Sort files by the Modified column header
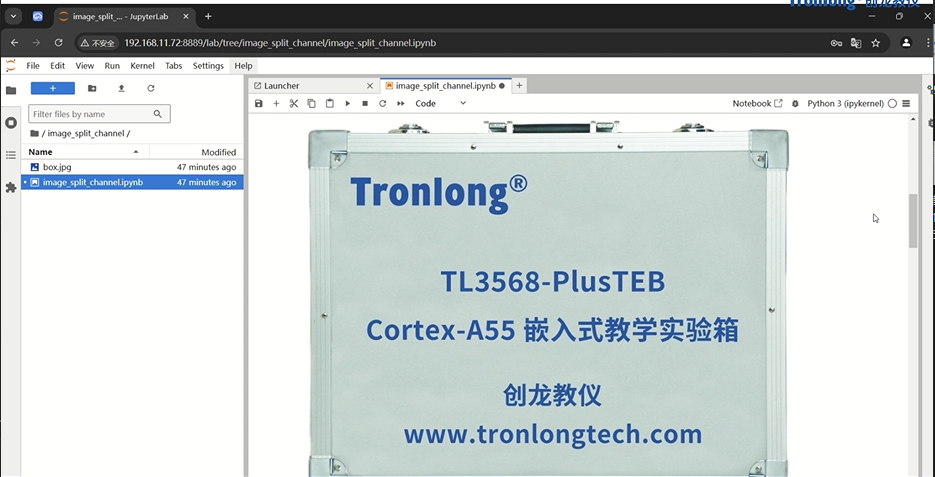 pyautogui.click(x=196, y=152)
